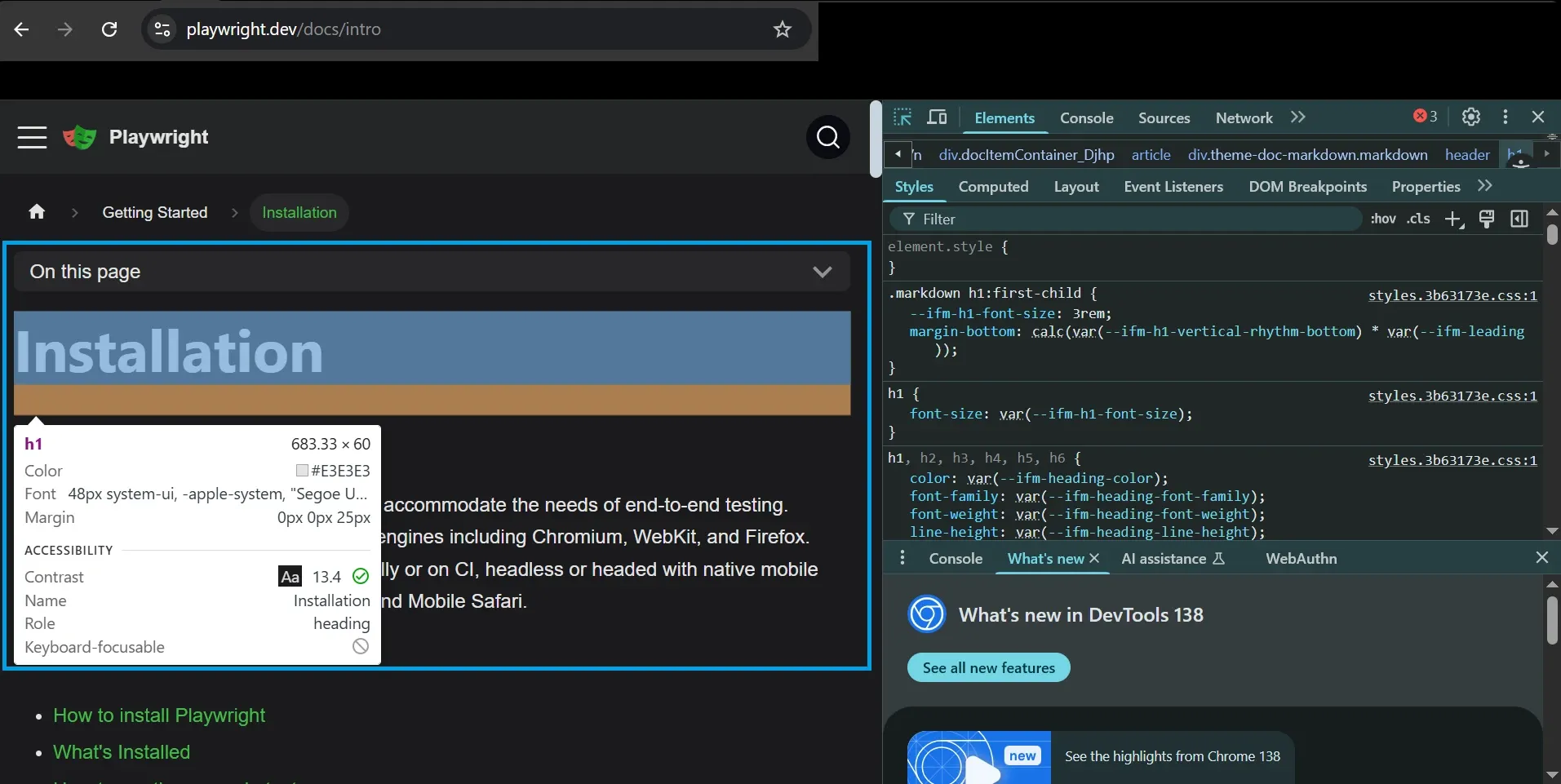Reload the Playwright docs page

pyautogui.click(x=109, y=29)
